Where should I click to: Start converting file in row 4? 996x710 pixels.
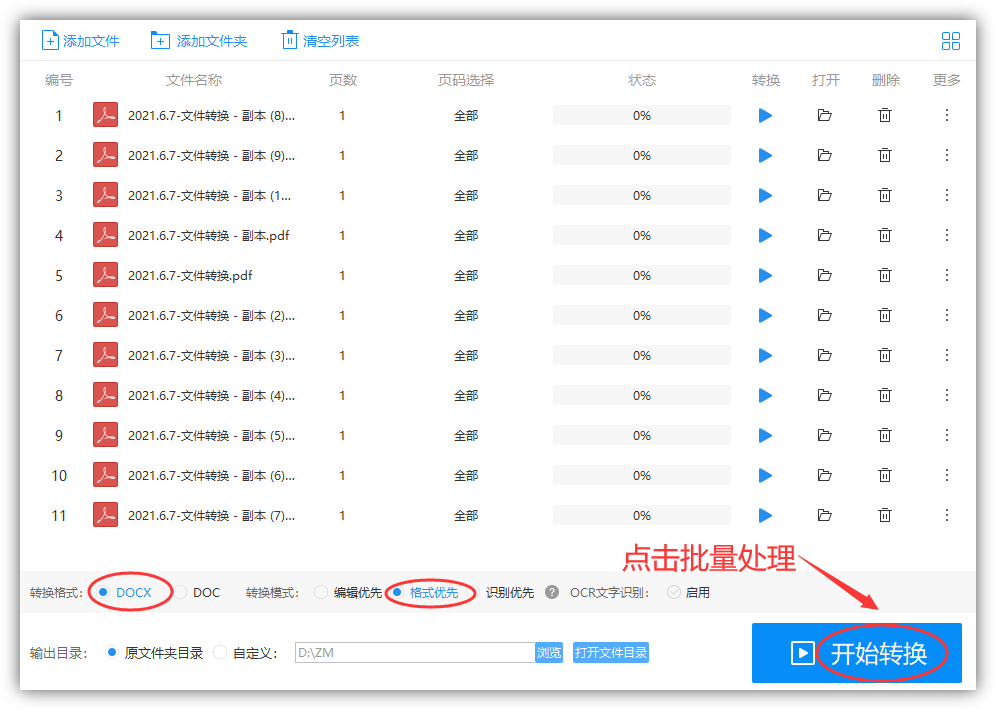(765, 236)
